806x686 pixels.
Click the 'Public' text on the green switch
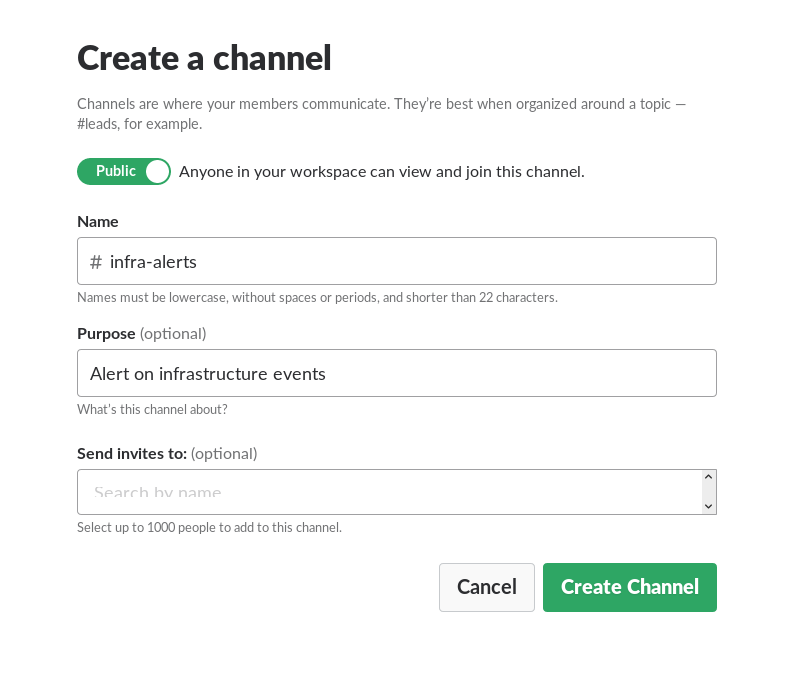pos(116,171)
